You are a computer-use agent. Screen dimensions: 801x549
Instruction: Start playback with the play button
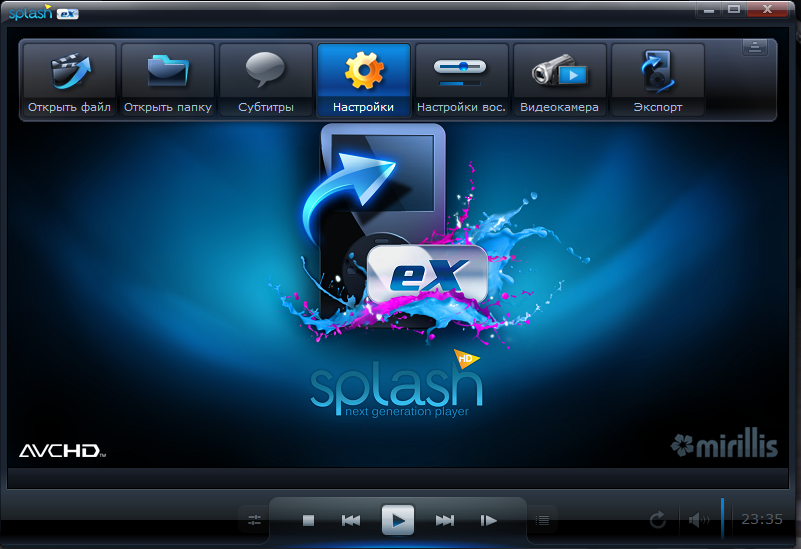tap(398, 520)
